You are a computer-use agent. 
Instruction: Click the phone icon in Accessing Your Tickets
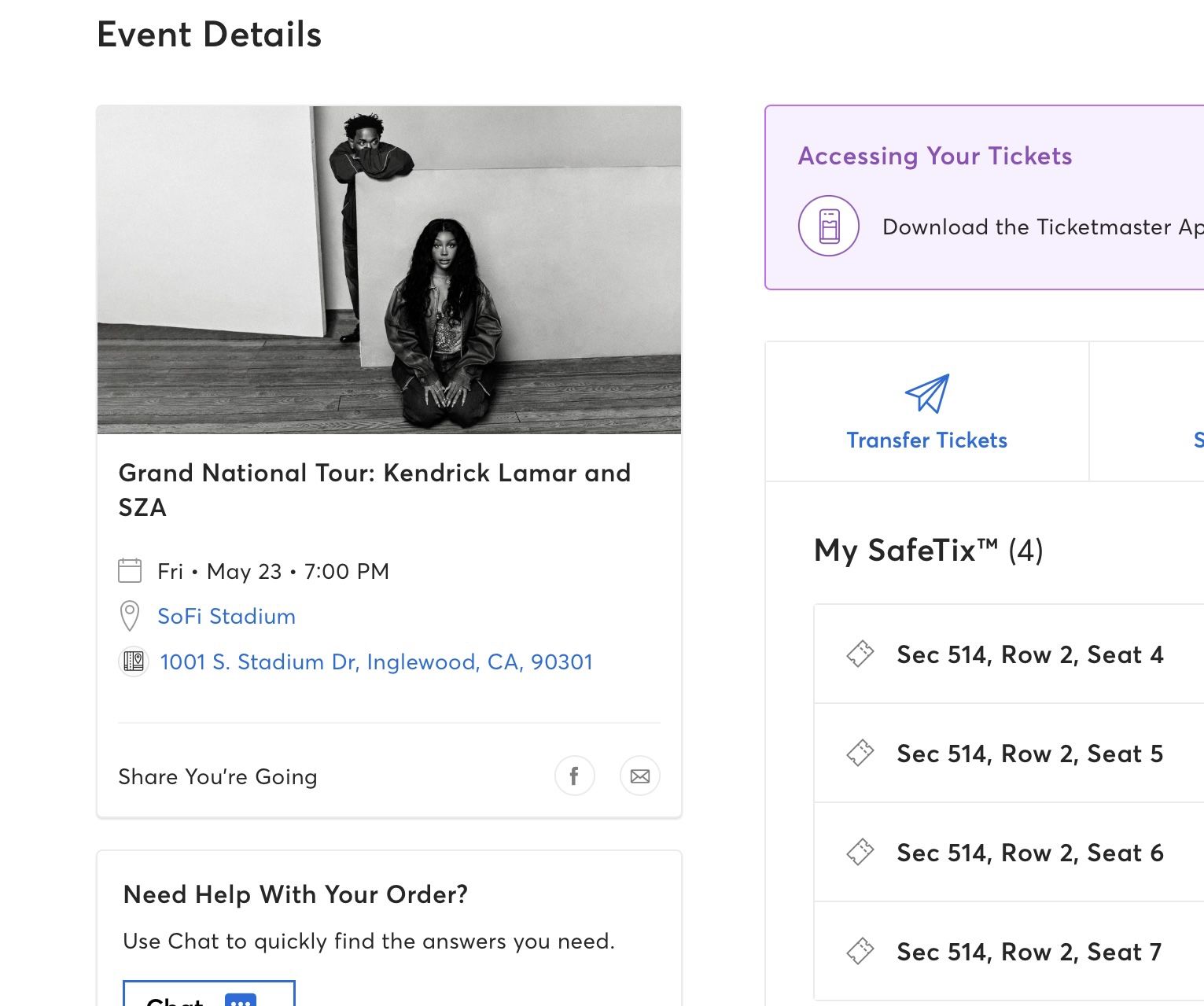point(829,226)
